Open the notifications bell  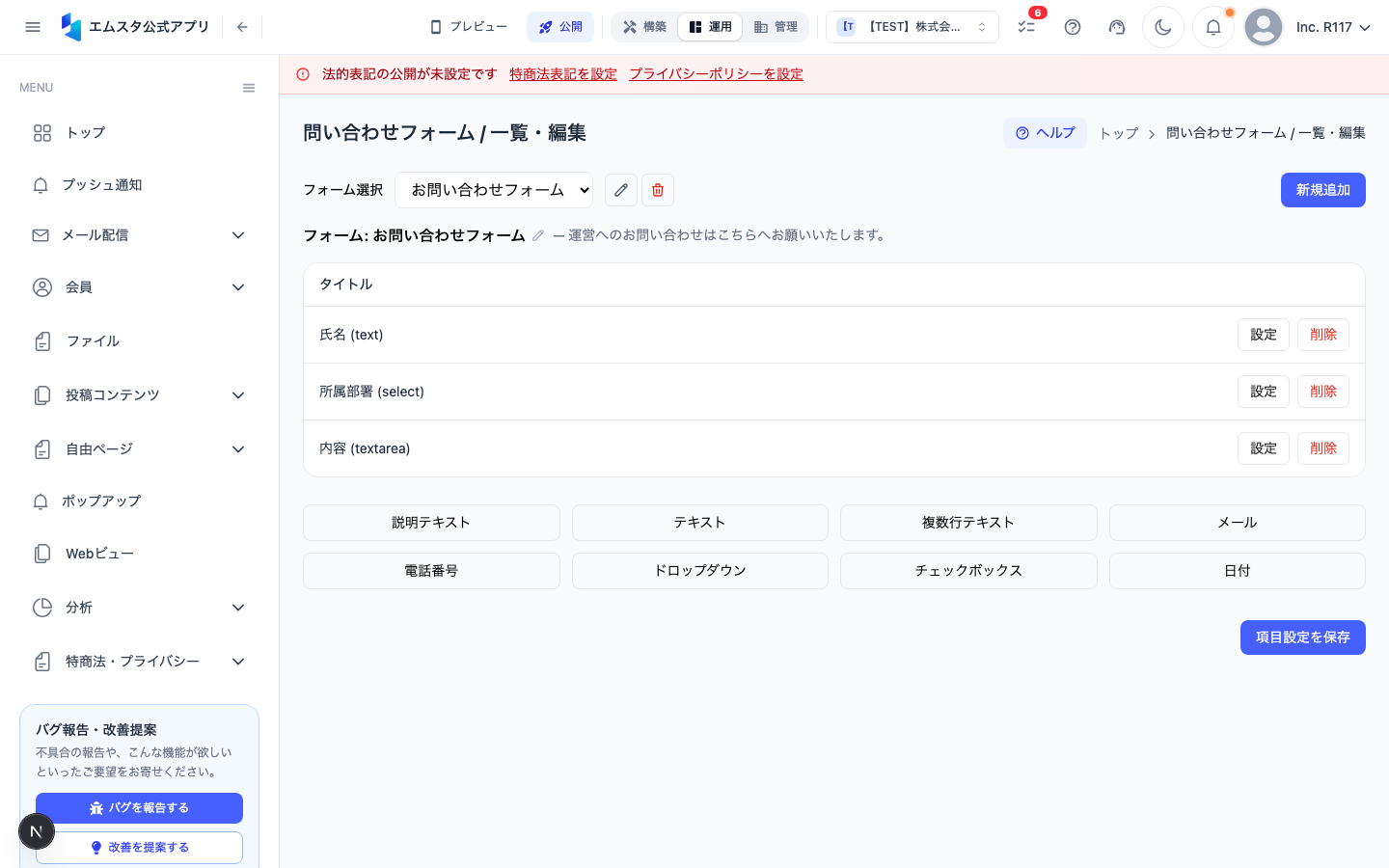(1213, 27)
